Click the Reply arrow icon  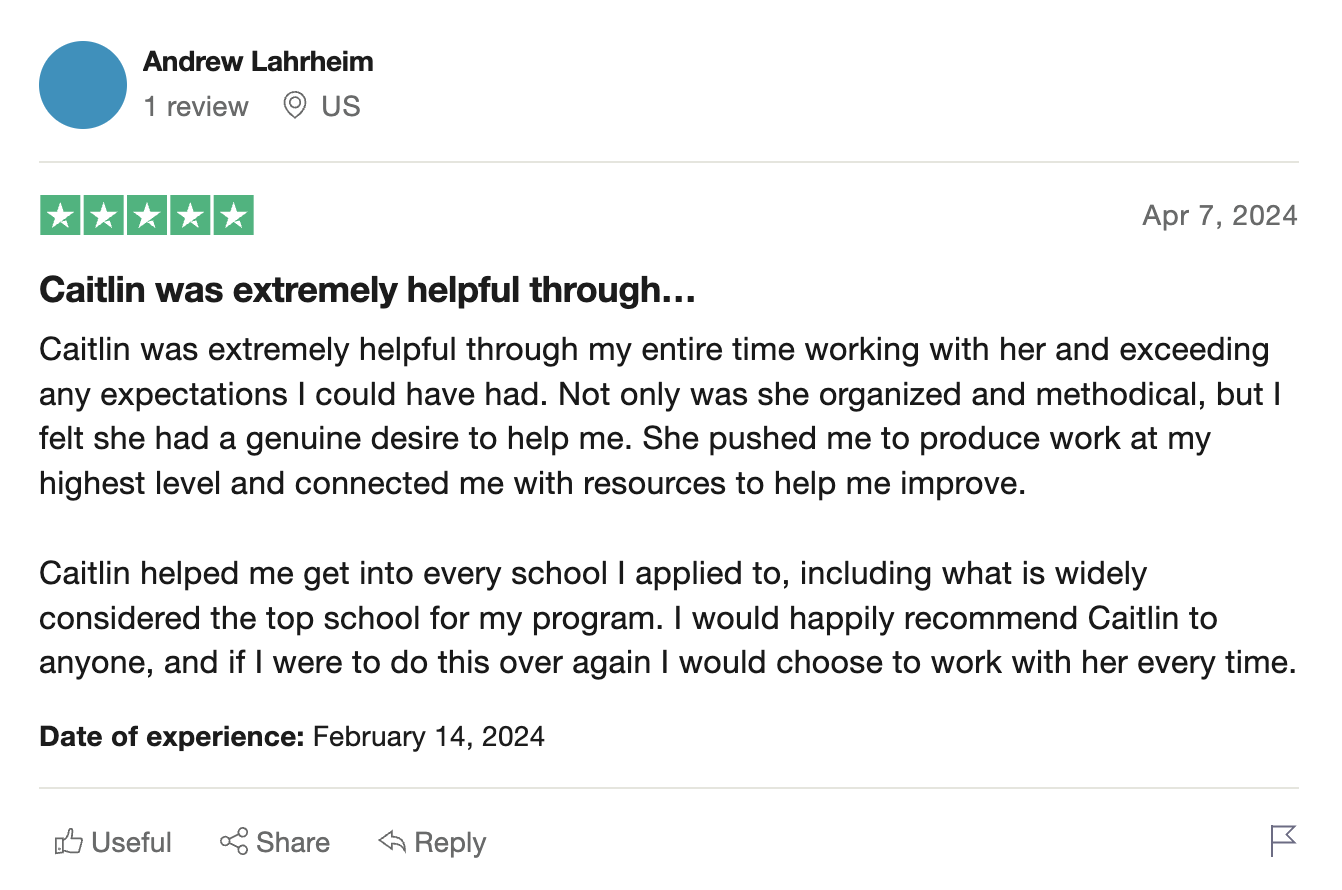point(392,842)
